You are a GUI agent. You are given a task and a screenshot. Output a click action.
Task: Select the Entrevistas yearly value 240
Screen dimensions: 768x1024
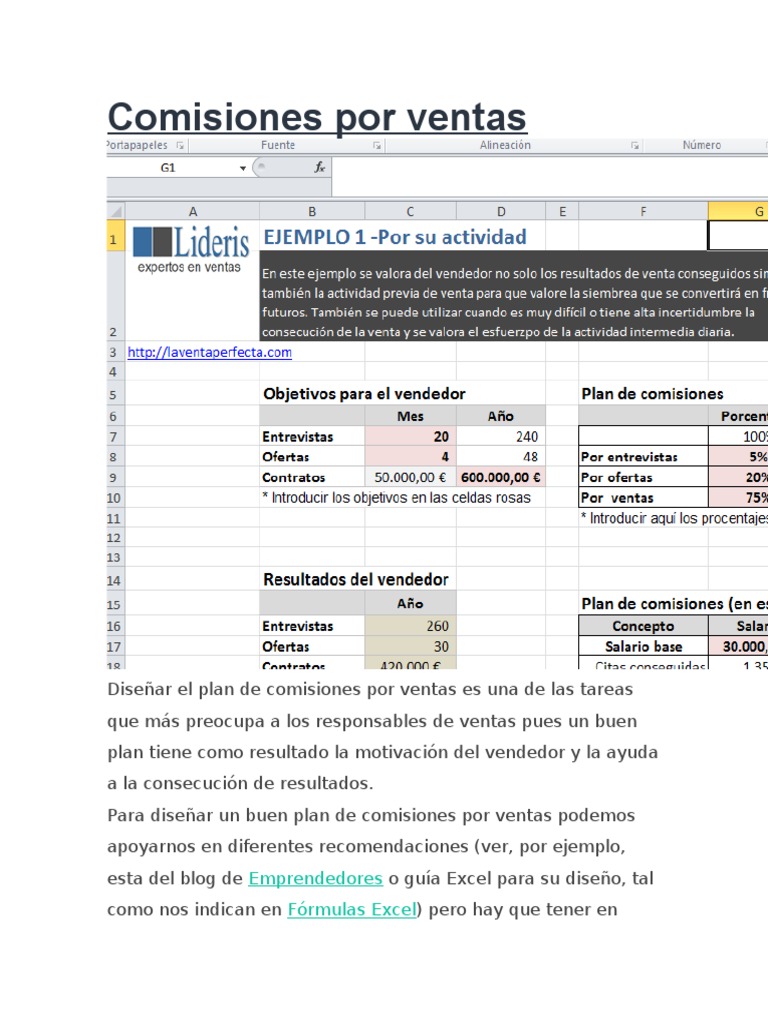click(x=501, y=436)
